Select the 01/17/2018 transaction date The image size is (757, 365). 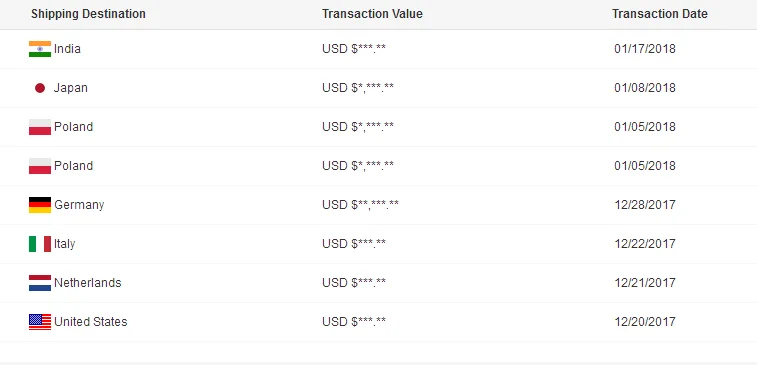click(x=645, y=49)
